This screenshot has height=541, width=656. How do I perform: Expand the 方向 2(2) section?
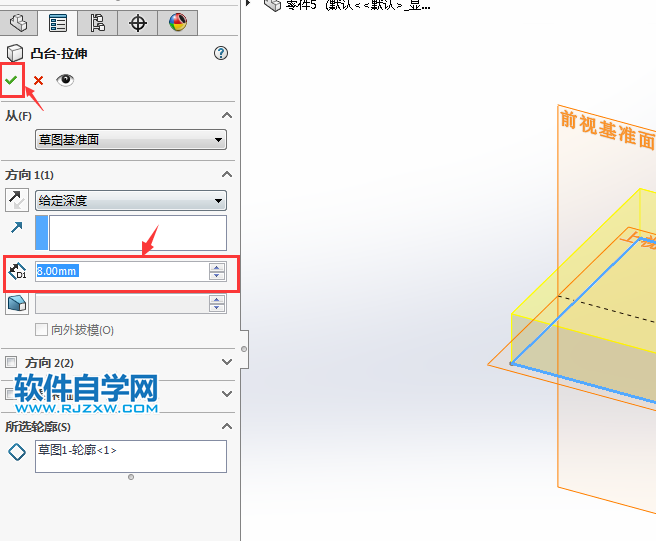point(227,362)
